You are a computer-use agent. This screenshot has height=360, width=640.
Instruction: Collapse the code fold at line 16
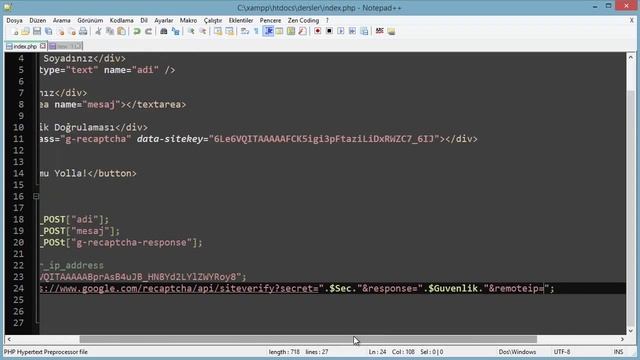tap(36, 196)
